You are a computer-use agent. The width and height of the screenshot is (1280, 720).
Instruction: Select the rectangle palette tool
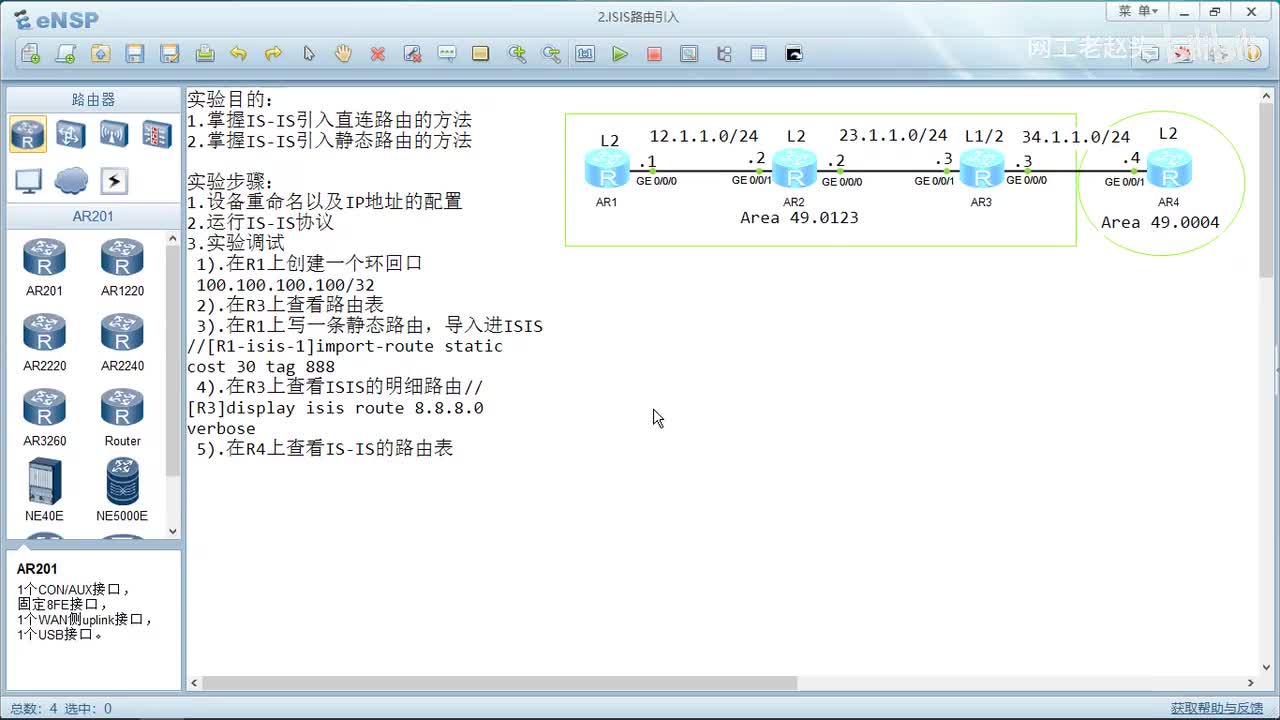[481, 54]
